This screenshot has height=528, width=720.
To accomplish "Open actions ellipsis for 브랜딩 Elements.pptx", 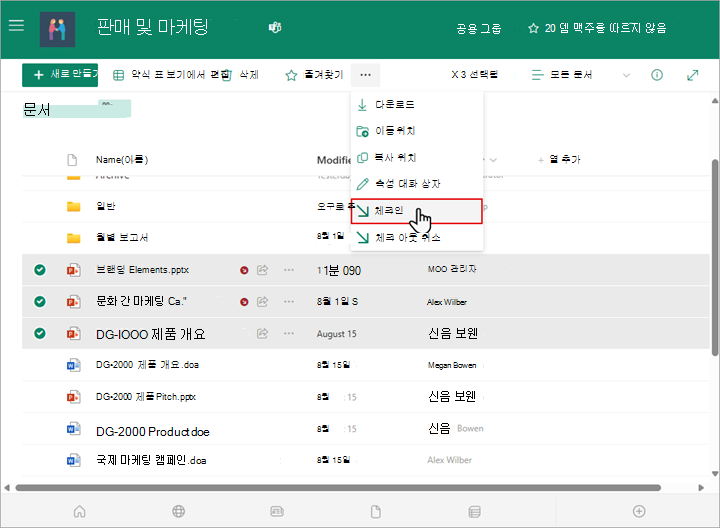I will [x=289, y=270].
